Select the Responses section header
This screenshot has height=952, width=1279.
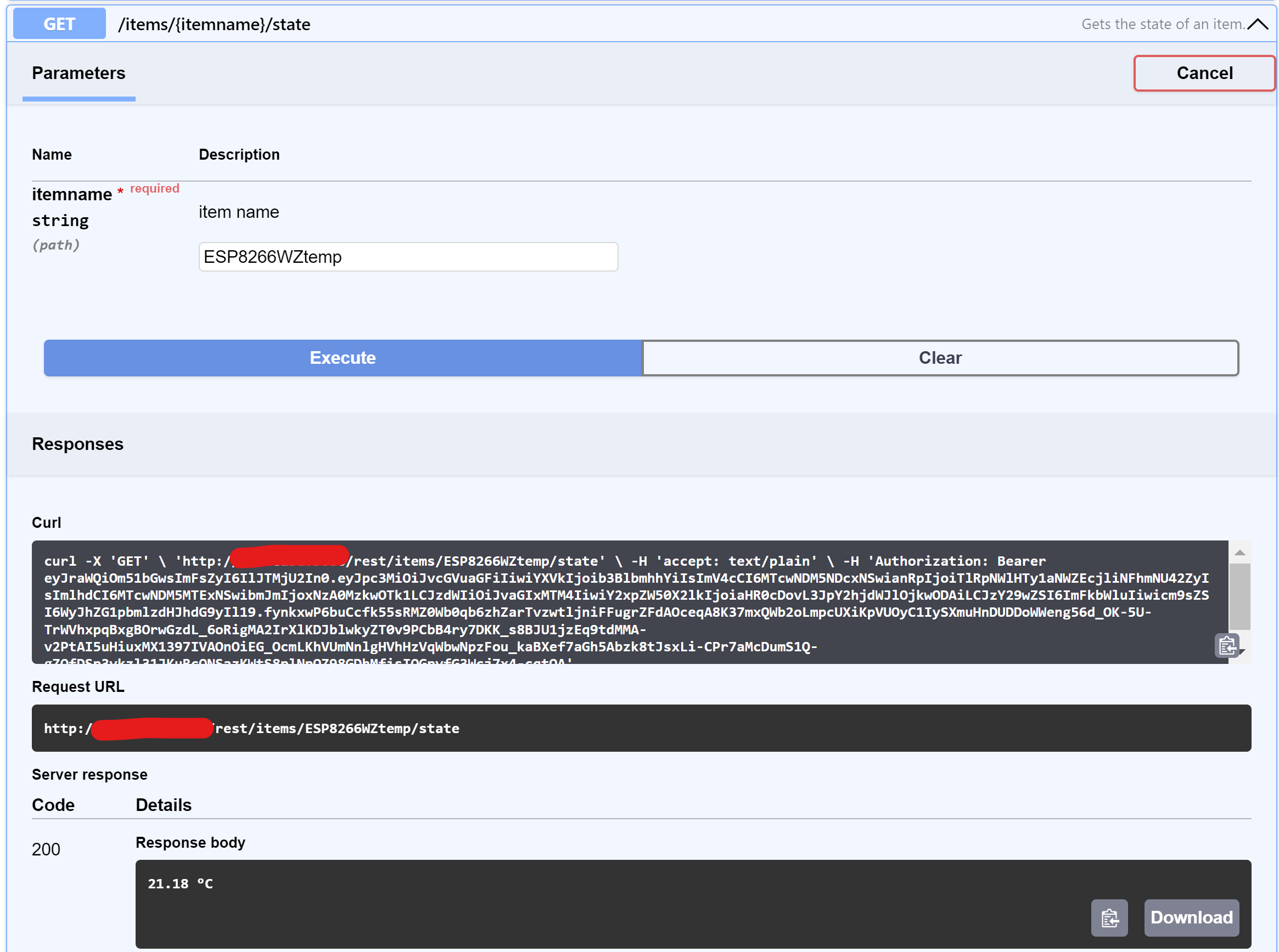pos(78,444)
